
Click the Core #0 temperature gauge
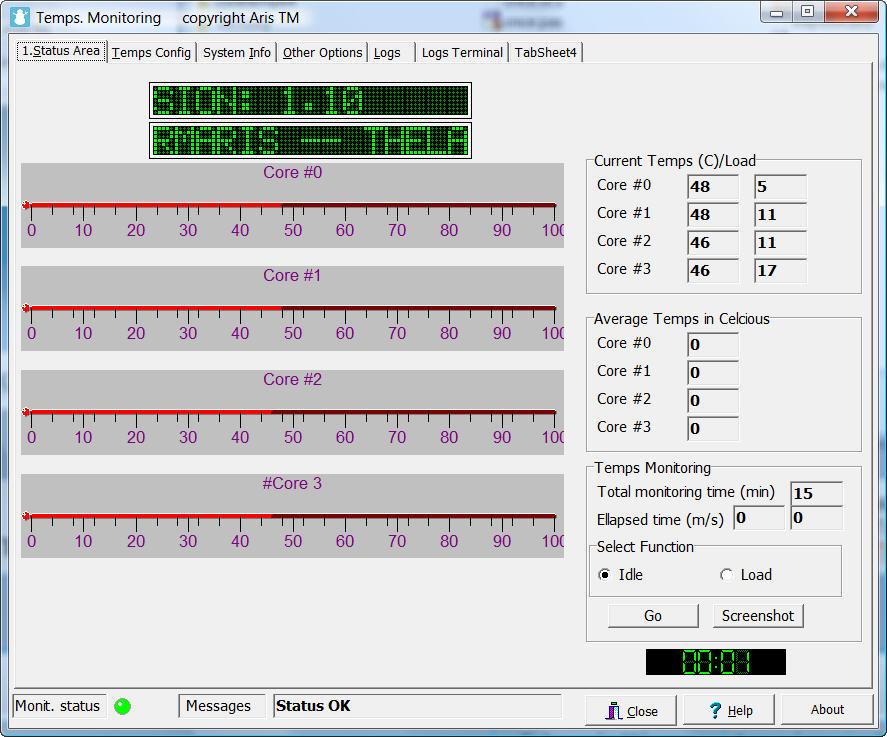pyautogui.click(x=292, y=205)
